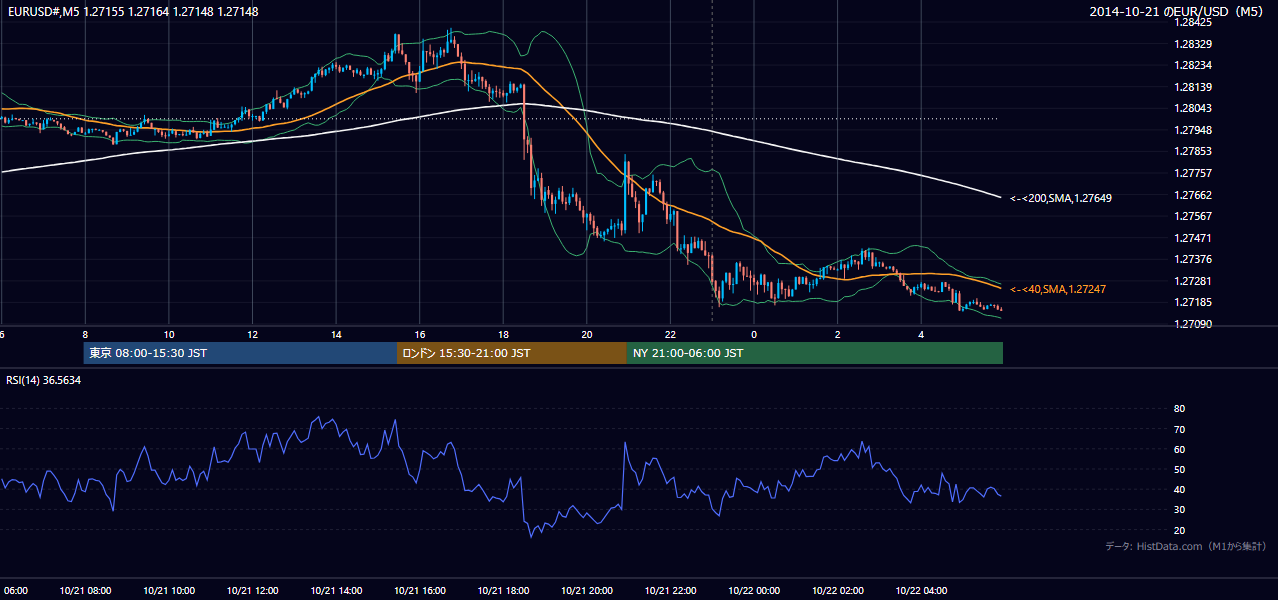Click price axis value 1.27471
The height and width of the screenshot is (600, 1278).
[1192, 238]
